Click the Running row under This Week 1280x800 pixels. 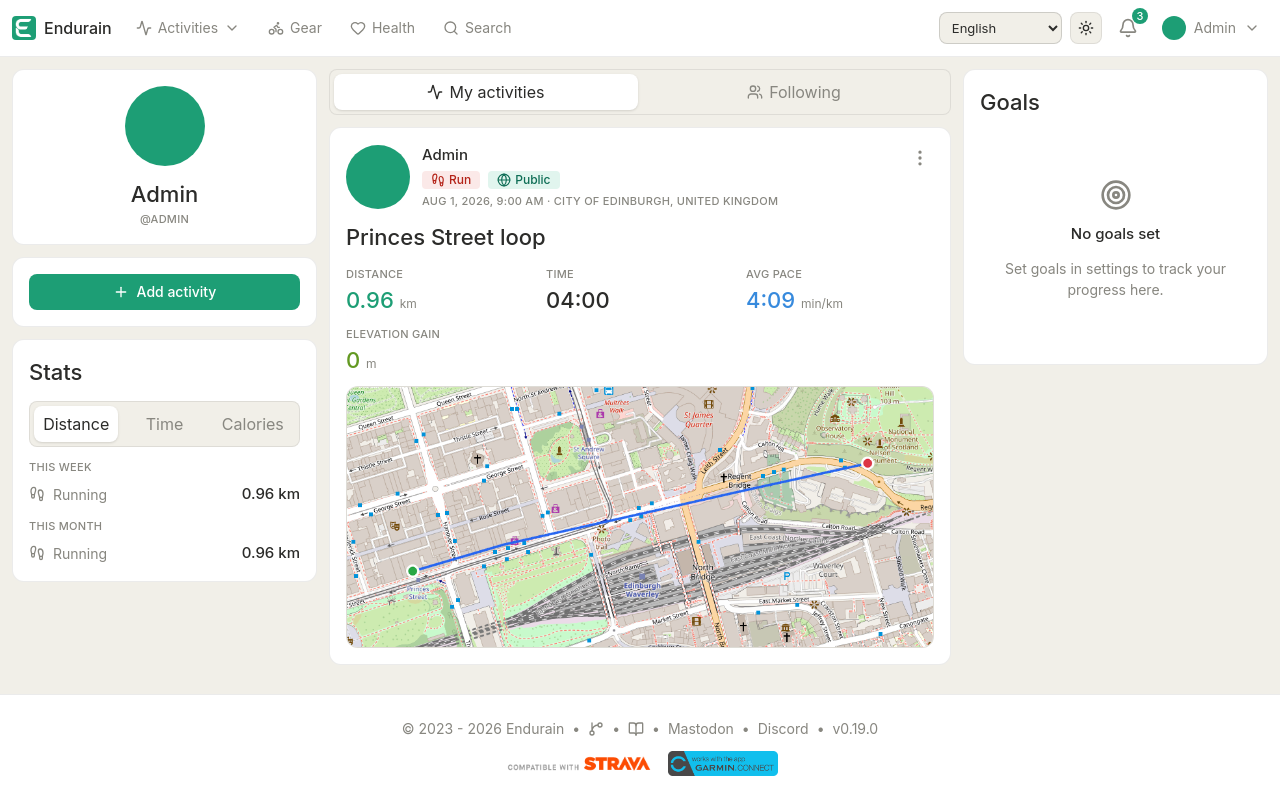point(164,494)
